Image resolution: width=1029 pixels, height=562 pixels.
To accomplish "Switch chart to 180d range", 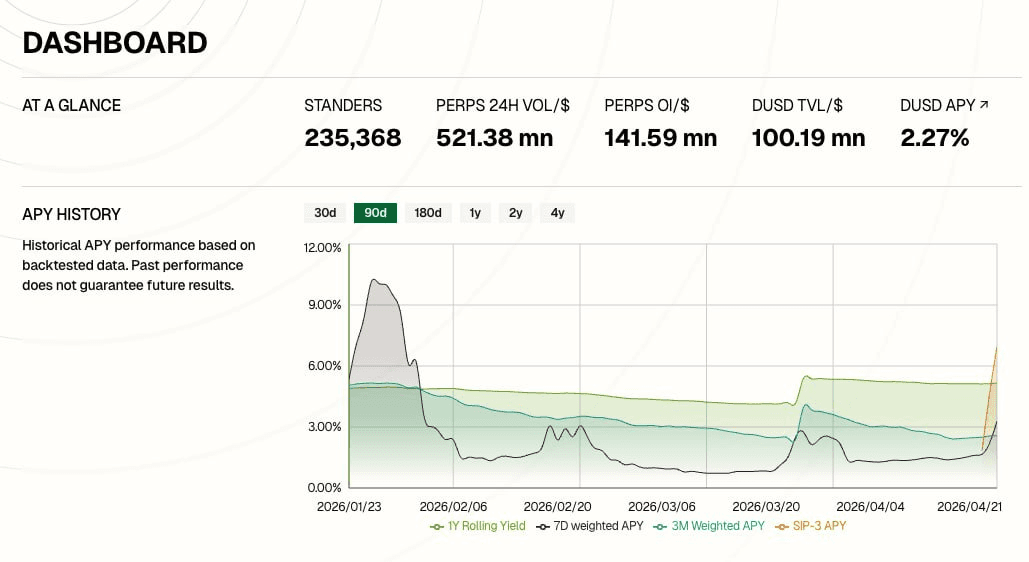I will point(428,213).
